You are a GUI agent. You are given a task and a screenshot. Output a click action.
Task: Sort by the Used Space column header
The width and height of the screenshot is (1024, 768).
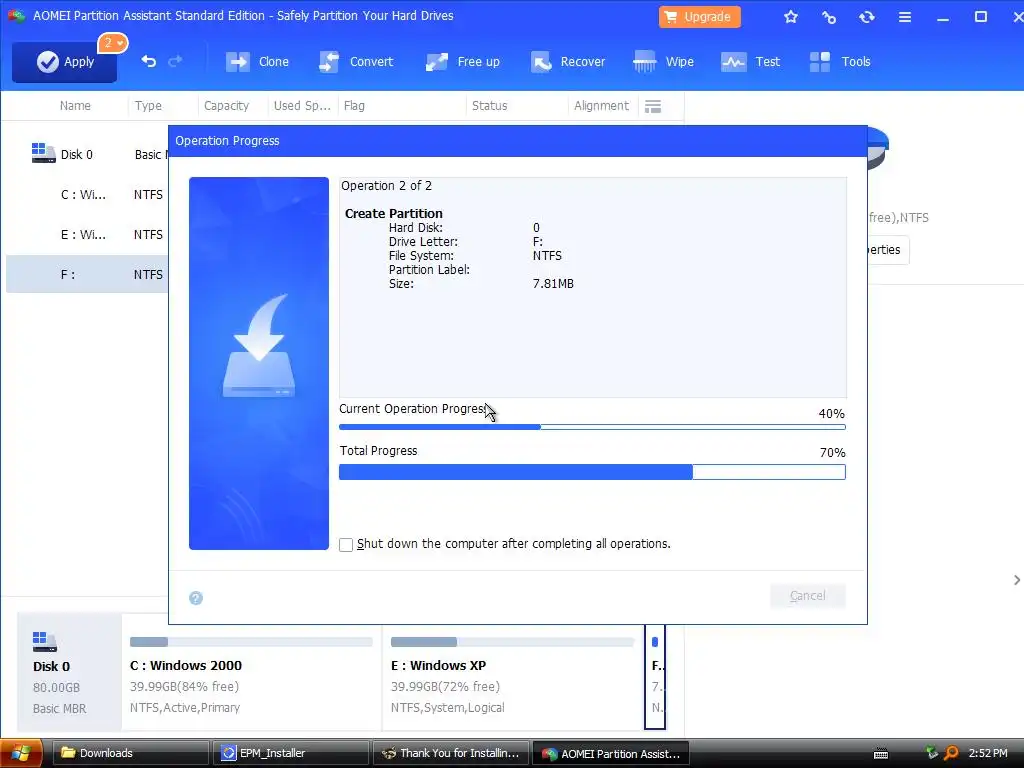(302, 106)
